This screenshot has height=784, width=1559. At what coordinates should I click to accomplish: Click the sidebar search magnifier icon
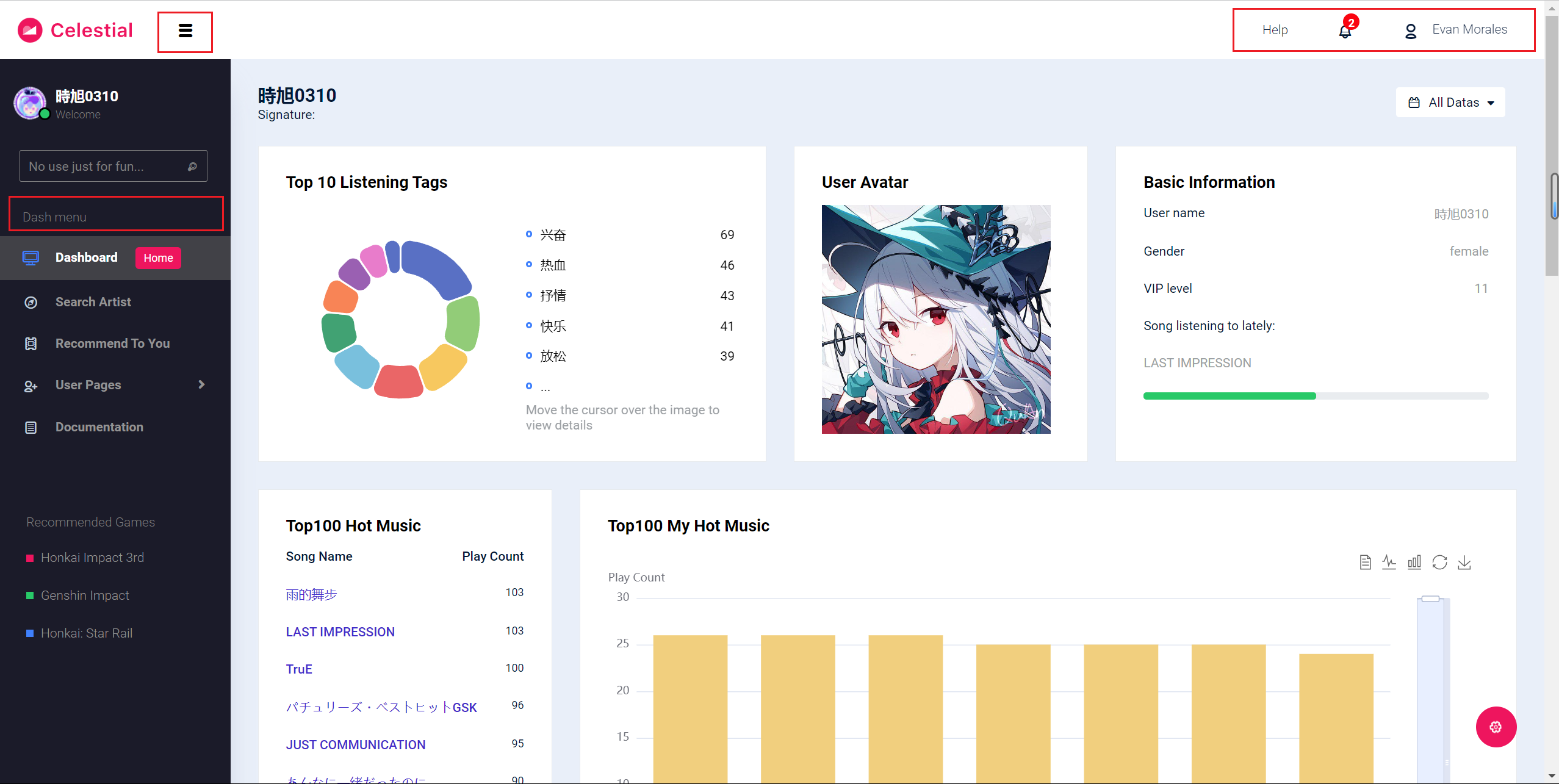point(192,167)
